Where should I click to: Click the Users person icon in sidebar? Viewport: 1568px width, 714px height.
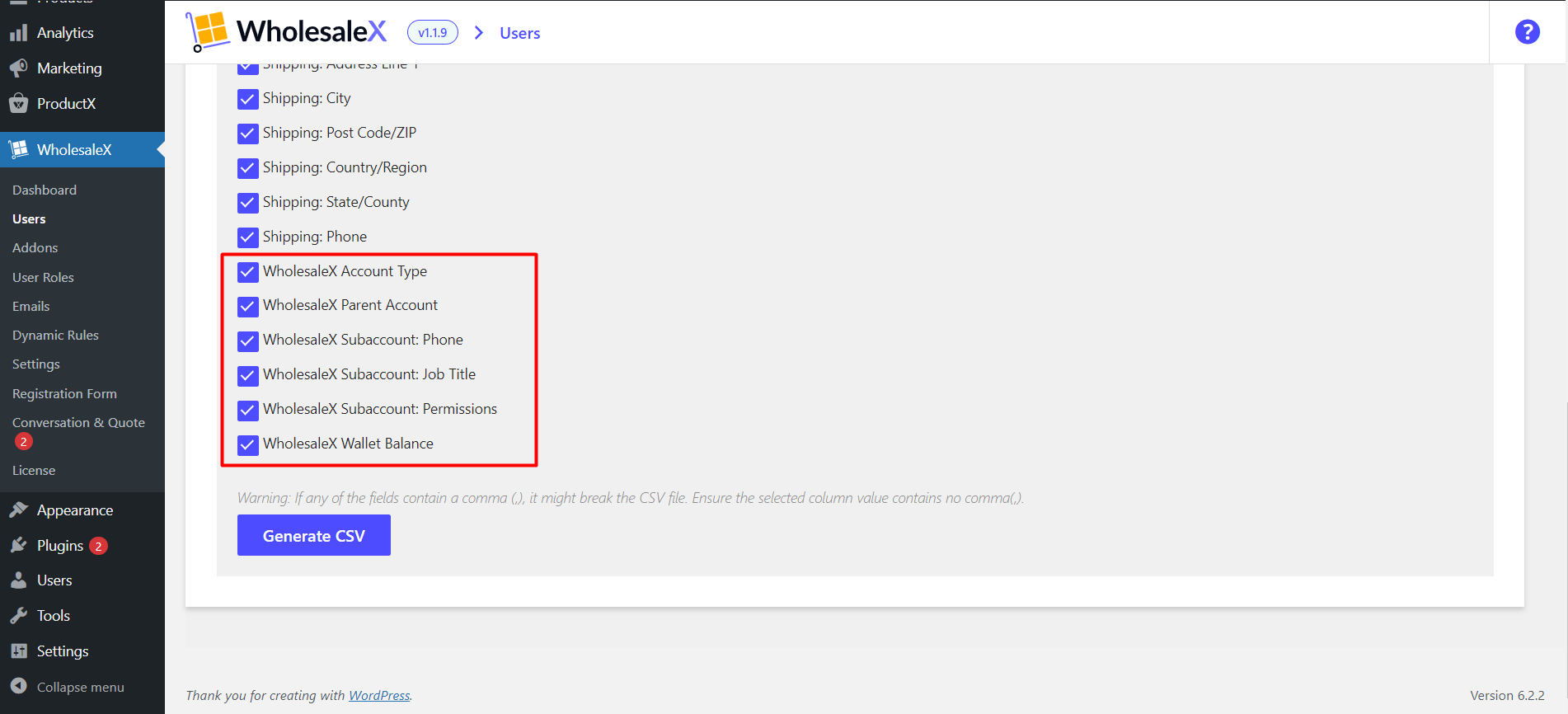click(x=18, y=580)
